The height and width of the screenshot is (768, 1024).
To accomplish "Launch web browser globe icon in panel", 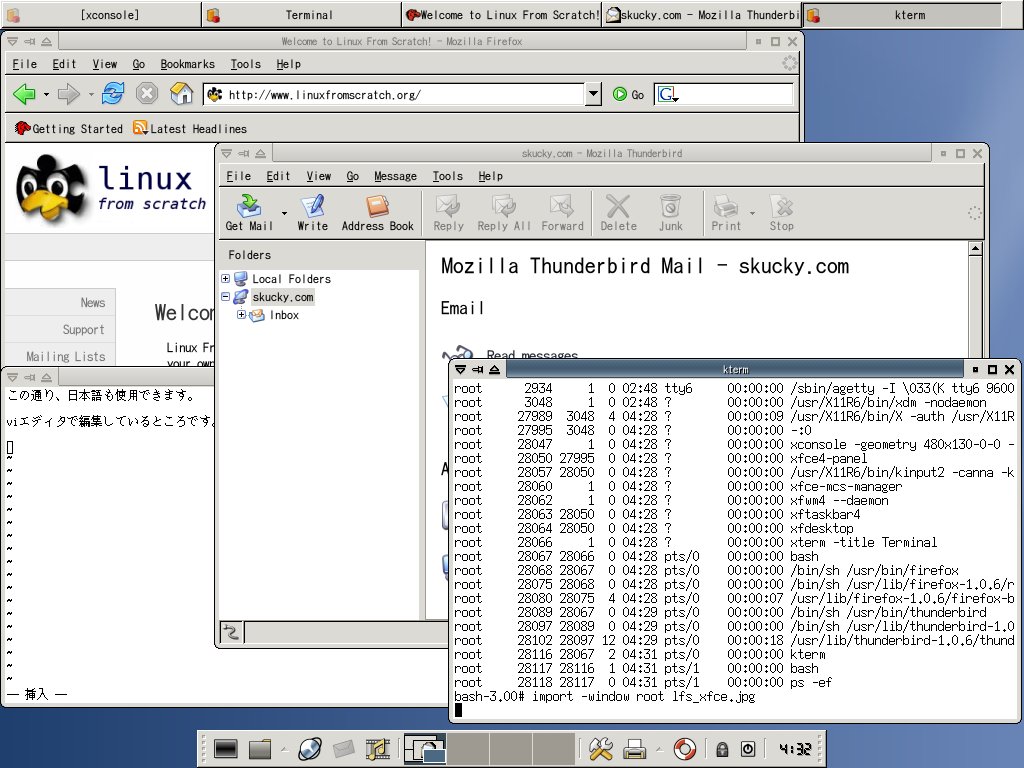I will (x=310, y=748).
